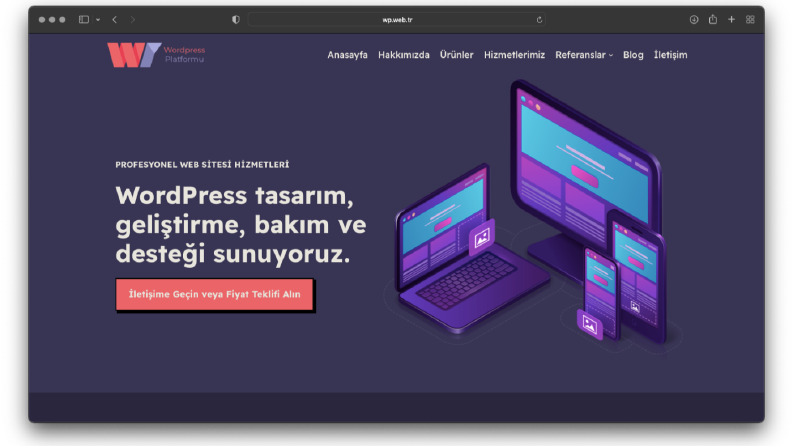The image size is (793, 446).
Task: Click the WordPress tasarım headline text
Action: pyautogui.click(x=241, y=225)
